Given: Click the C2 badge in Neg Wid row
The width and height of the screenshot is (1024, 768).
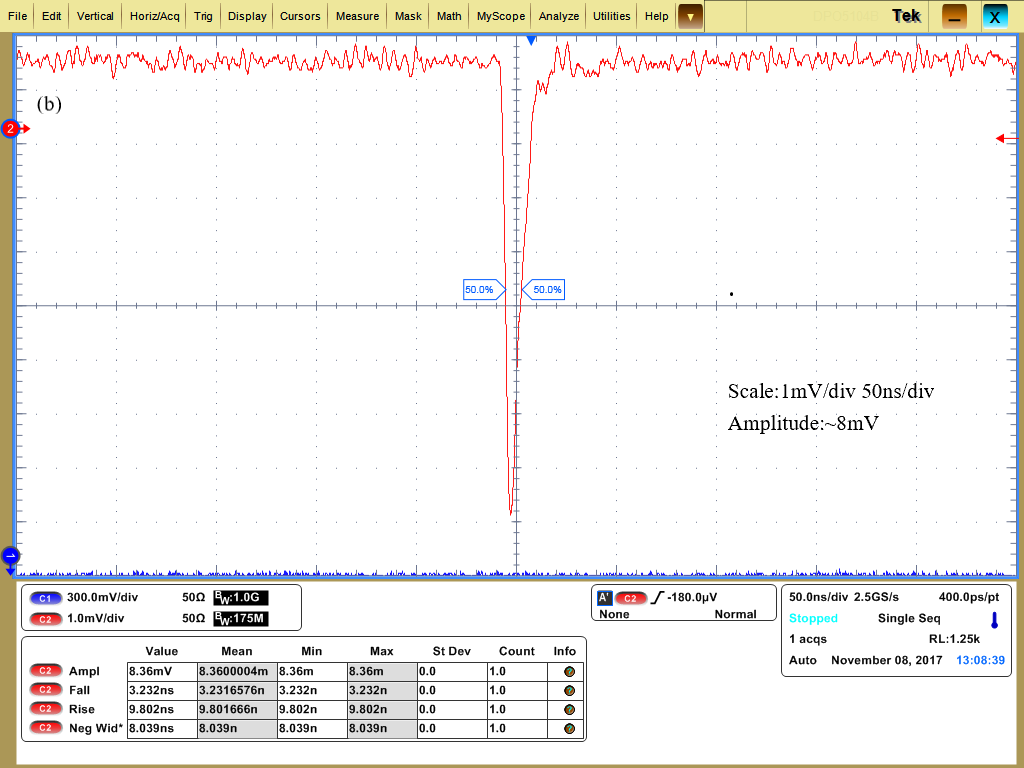Looking at the screenshot, I should (45, 728).
